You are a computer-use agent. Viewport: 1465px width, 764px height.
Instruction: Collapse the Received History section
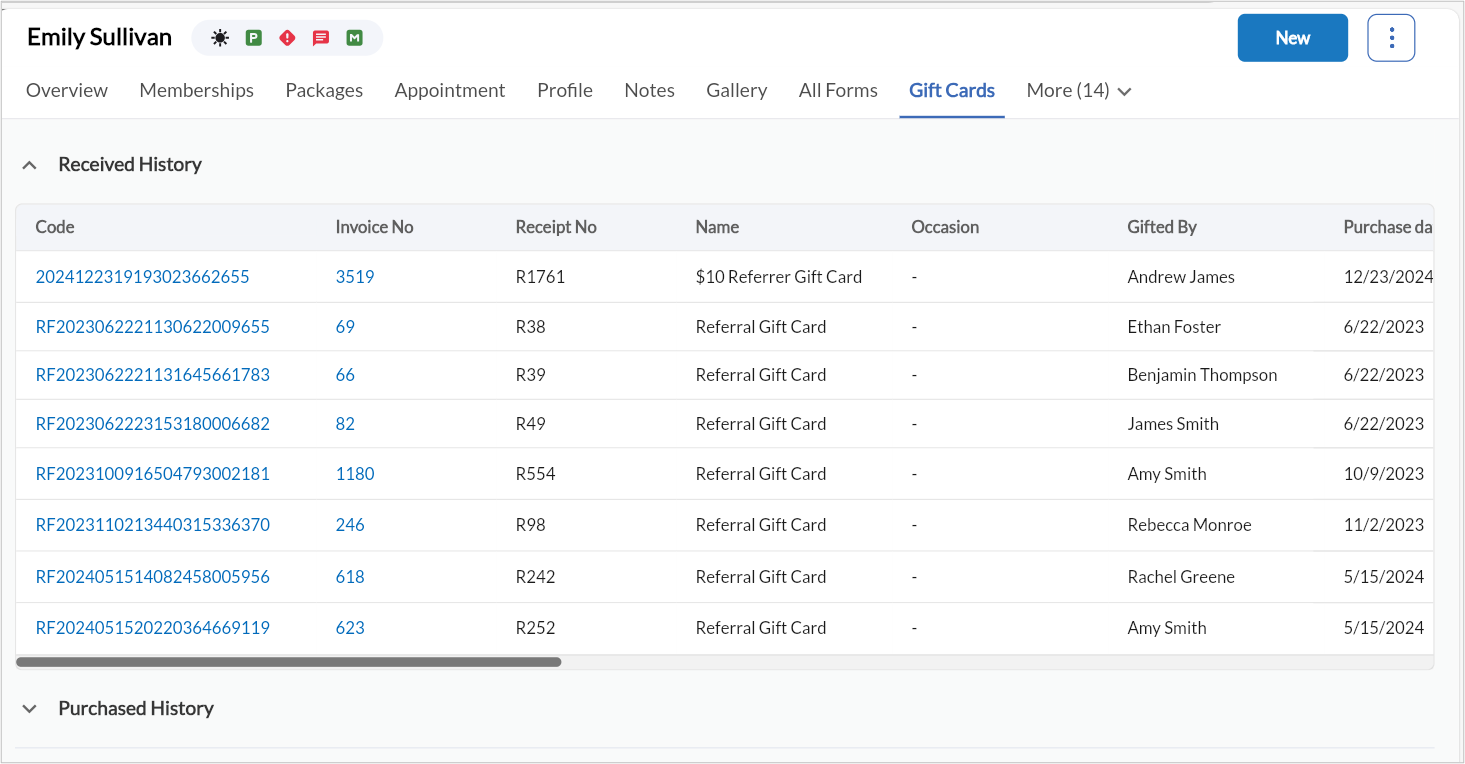tap(30, 165)
